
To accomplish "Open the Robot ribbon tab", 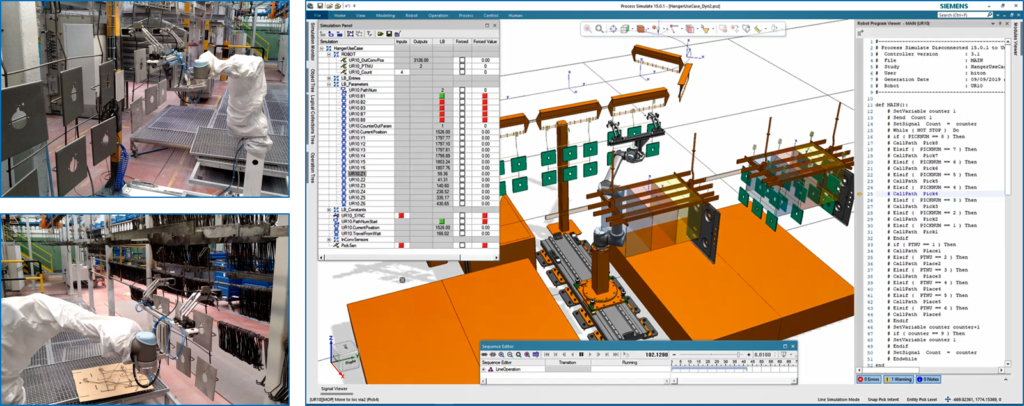I will coord(412,14).
